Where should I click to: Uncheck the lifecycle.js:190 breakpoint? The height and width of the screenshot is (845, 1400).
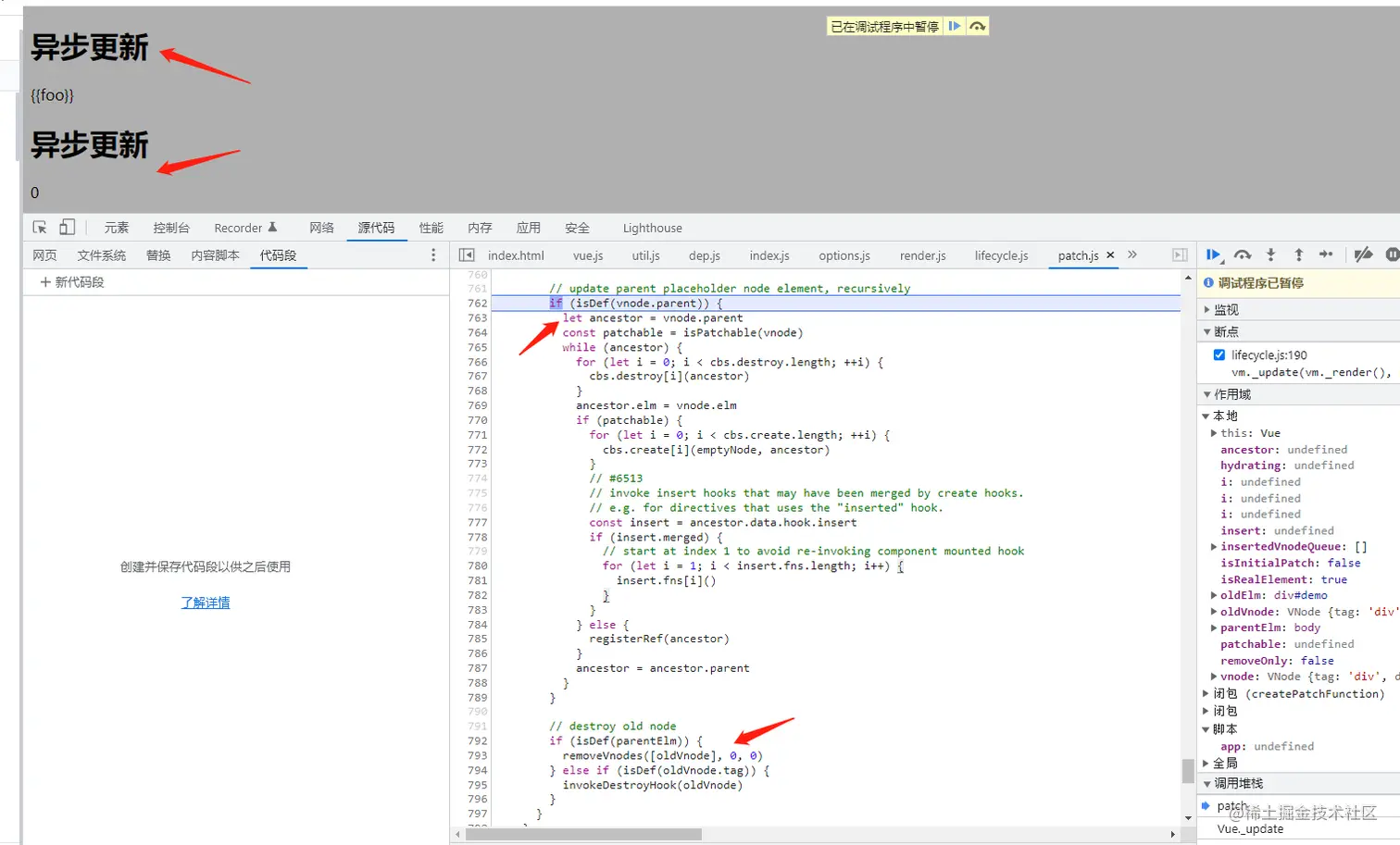[x=1219, y=354]
